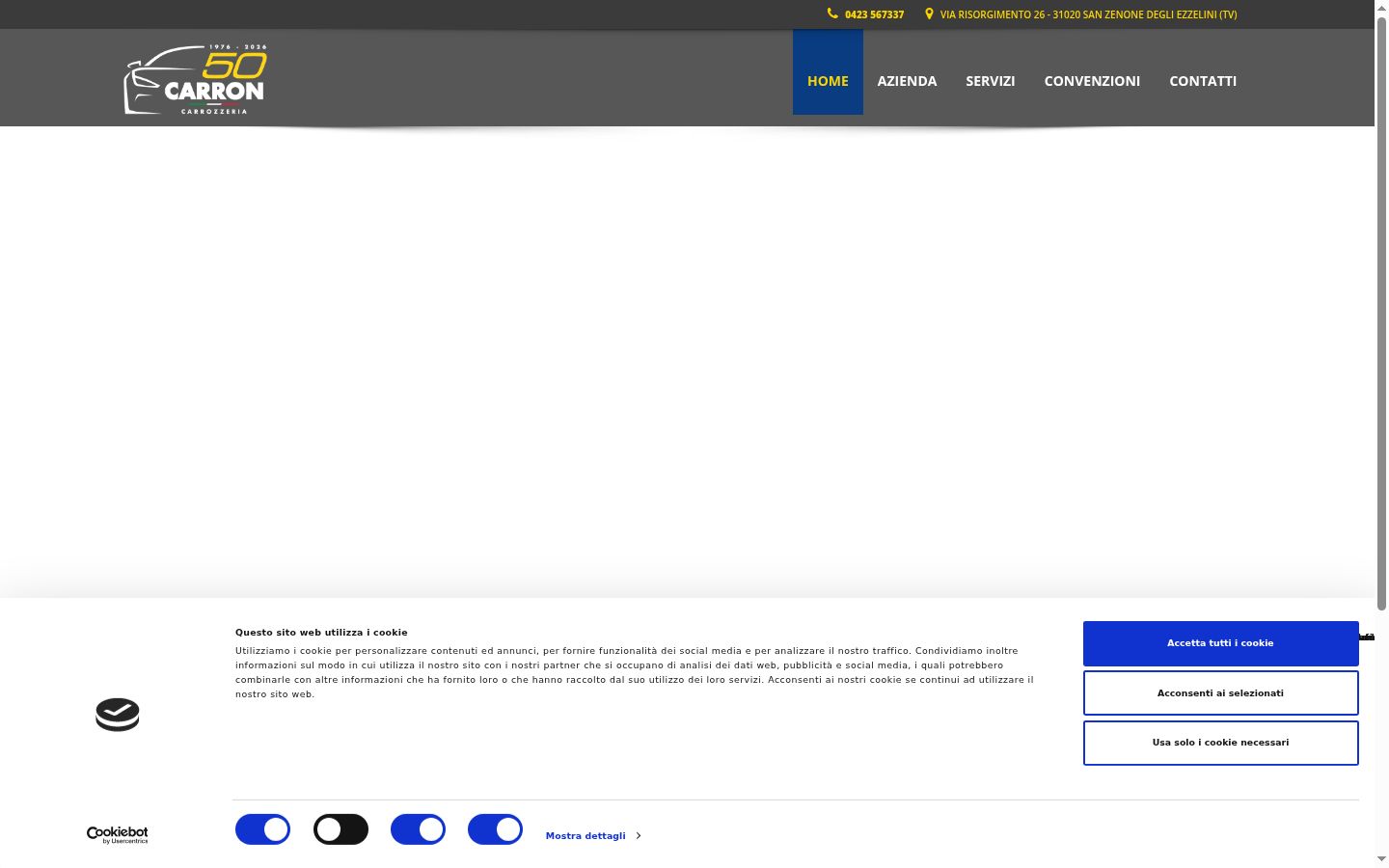This screenshot has width=1389, height=868.
Task: Click Acconsenti ai selezionati button
Action: (x=1220, y=693)
